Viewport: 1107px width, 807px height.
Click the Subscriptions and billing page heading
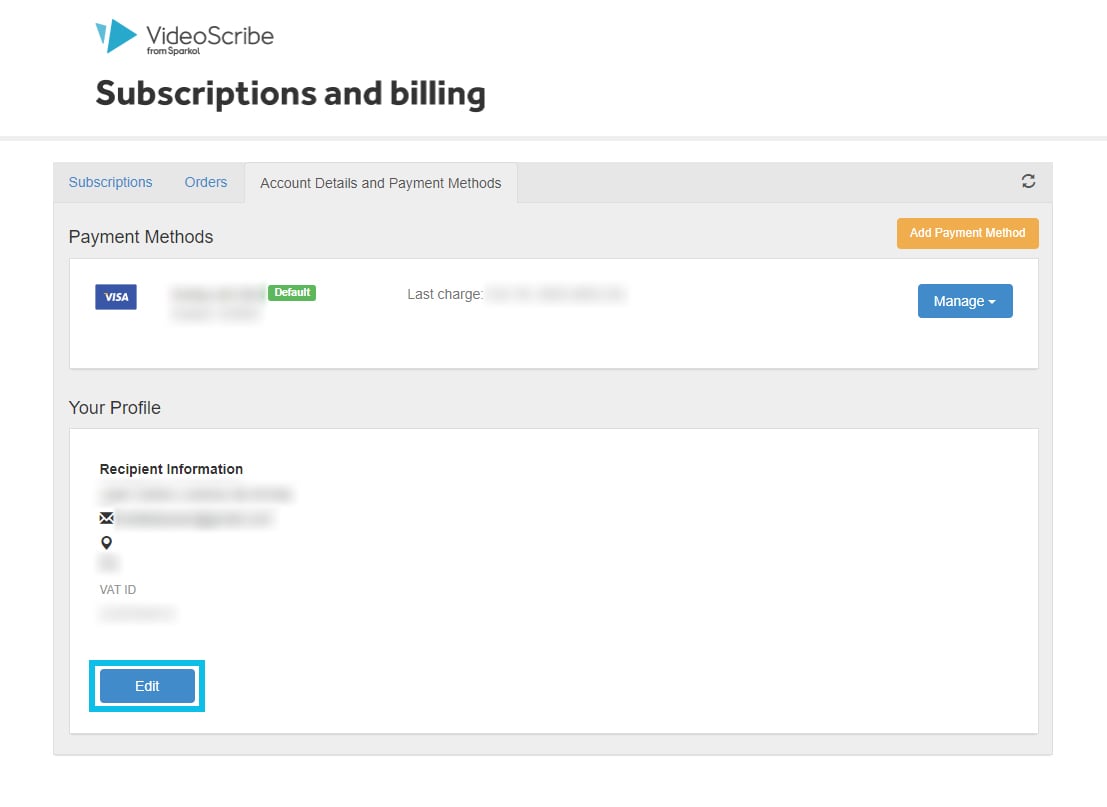pyautogui.click(x=290, y=93)
